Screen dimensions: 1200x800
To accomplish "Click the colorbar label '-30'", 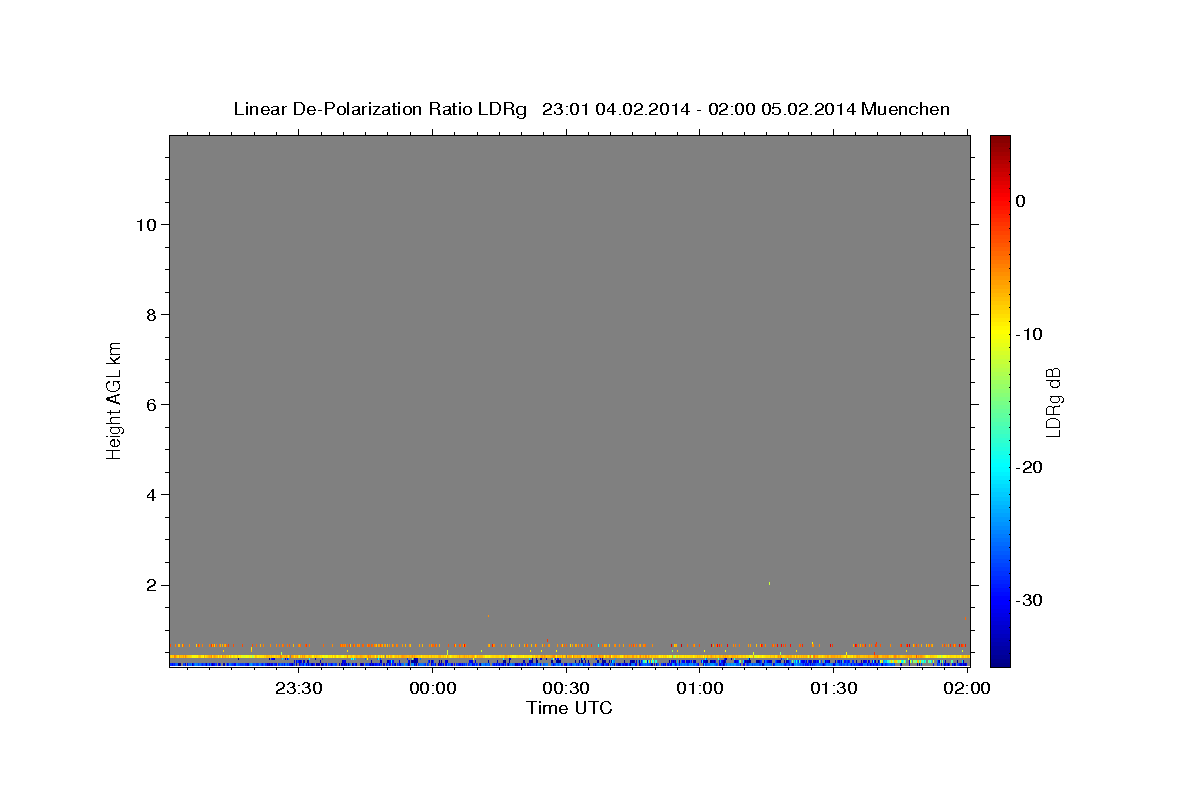I will pos(1029,600).
